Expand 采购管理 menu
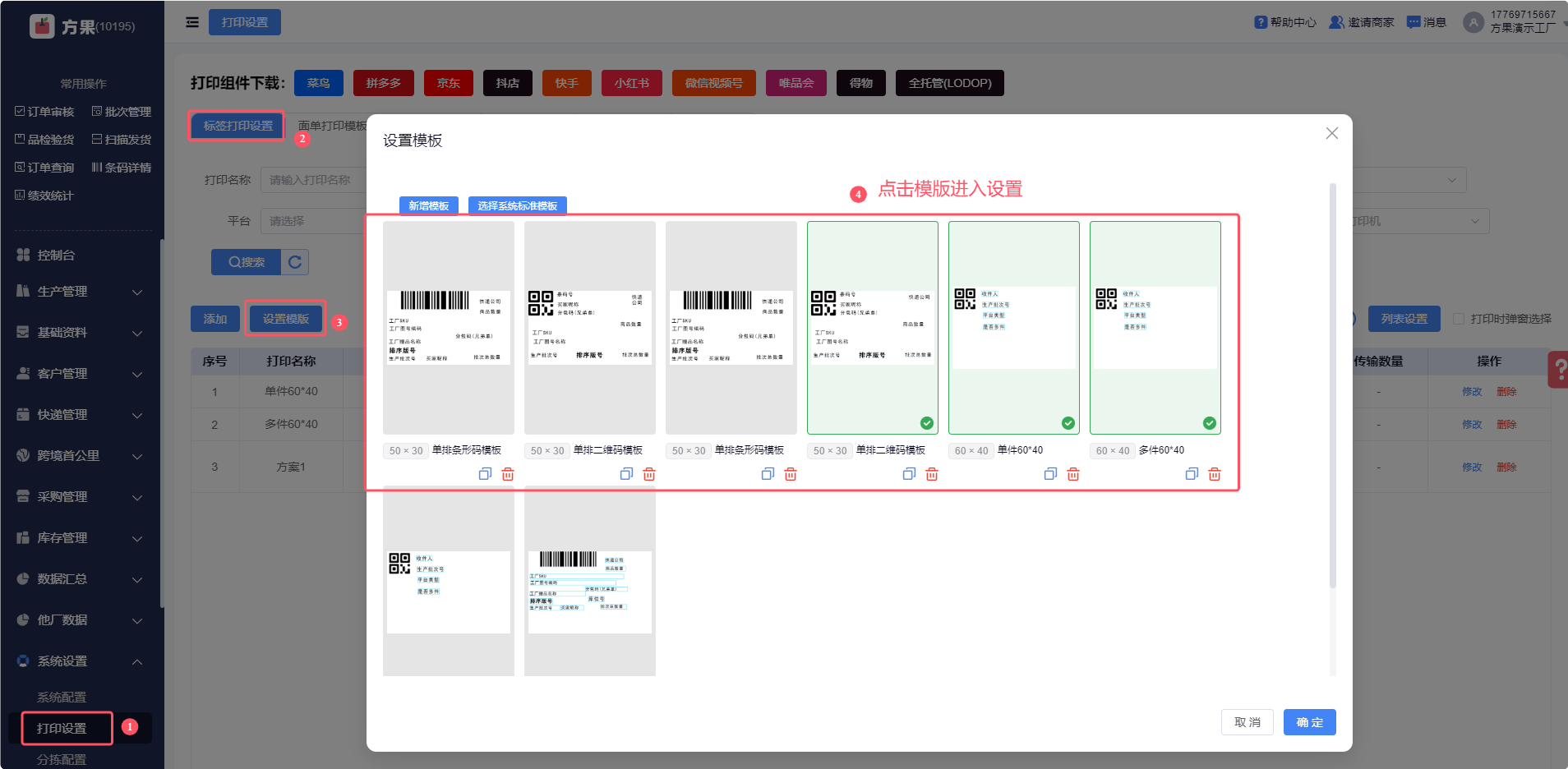The image size is (1568, 769). point(80,497)
